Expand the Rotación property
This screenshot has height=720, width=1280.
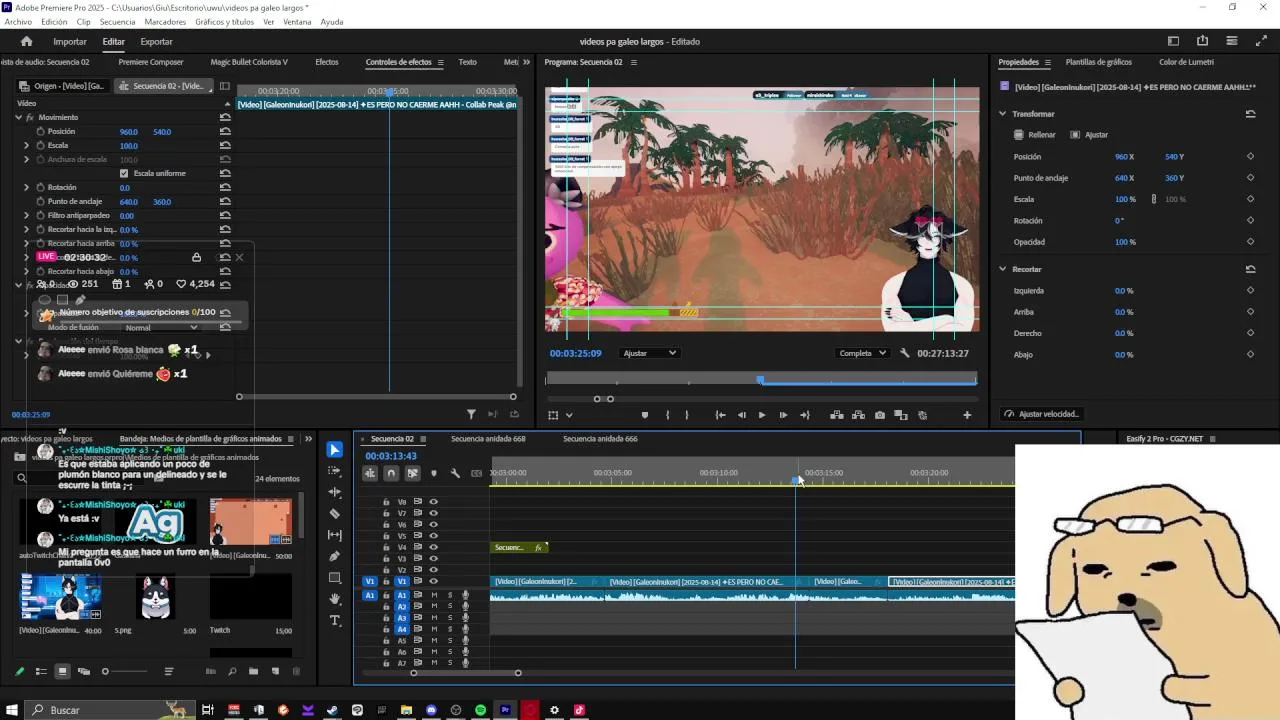tap(27, 187)
